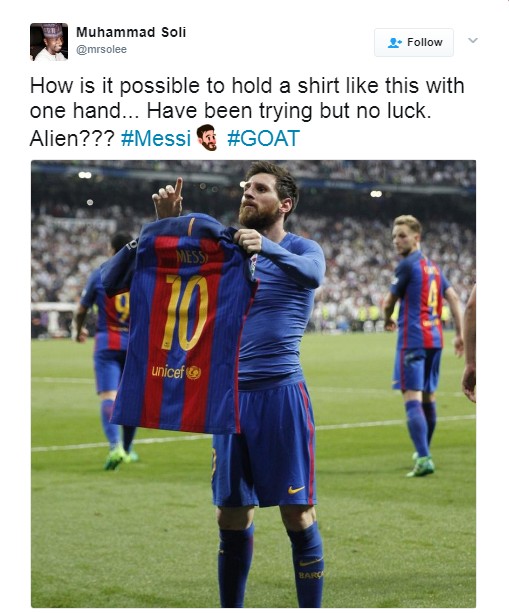Open Muhammad Soli's profile avatar picture
The image size is (509, 613).
pos(49,42)
